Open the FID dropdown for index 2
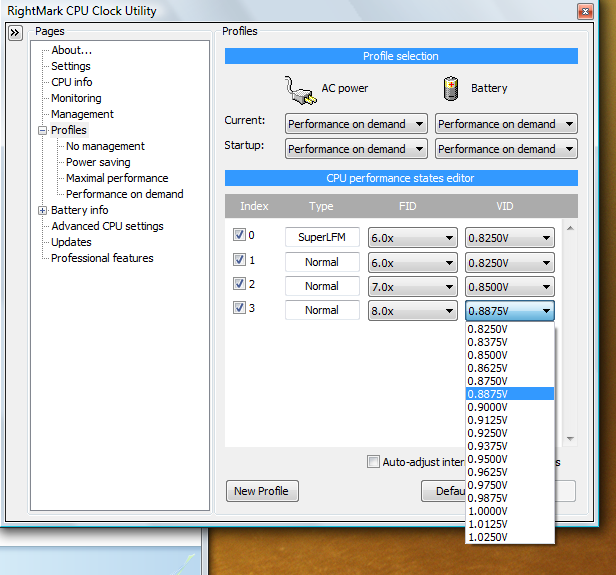This screenshot has width=616, height=575. (412, 287)
